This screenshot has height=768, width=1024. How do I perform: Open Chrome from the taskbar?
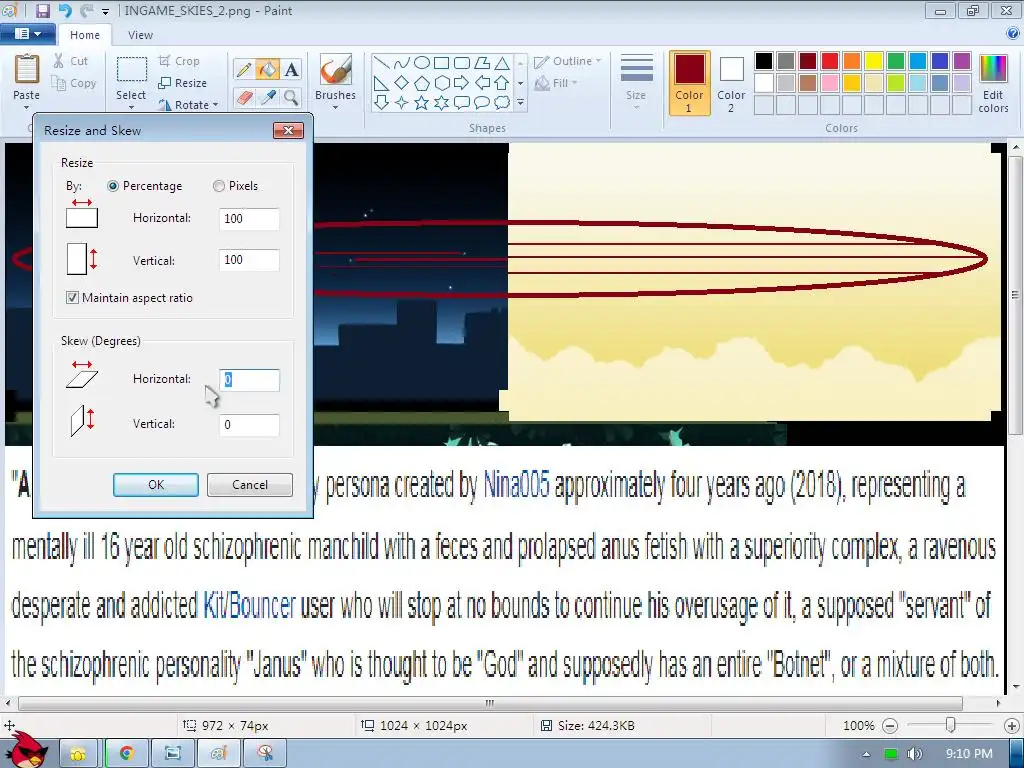[x=127, y=754]
